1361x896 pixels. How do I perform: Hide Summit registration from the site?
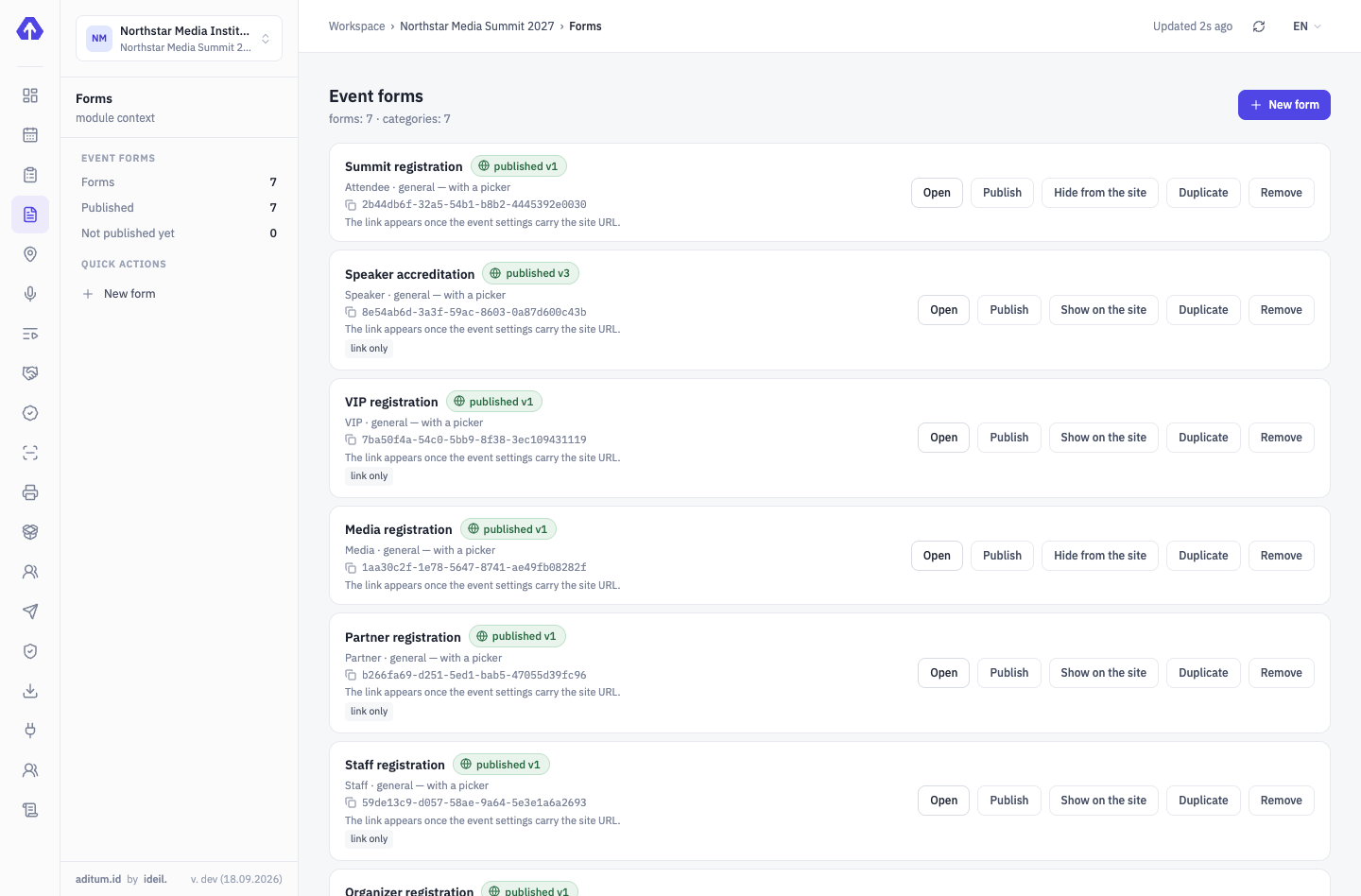coord(1100,193)
